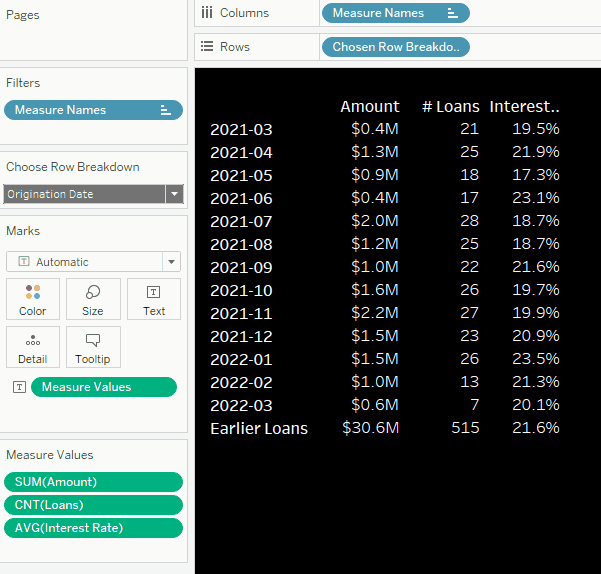This screenshot has width=601, height=574.
Task: Open the Automatic mark type dropdown
Action: (171, 262)
